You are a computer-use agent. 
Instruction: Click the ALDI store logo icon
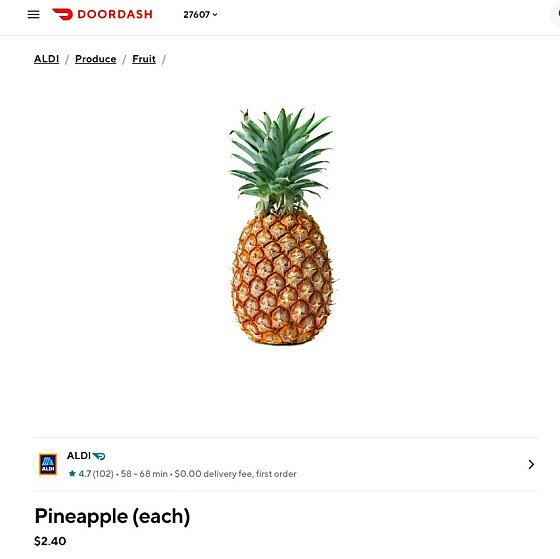48,464
